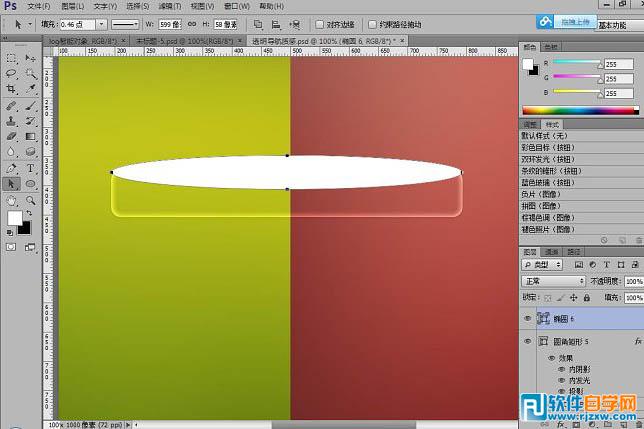Select the Clone Stamp tool
Image resolution: width=644 pixels, height=429 pixels.
(x=11, y=121)
